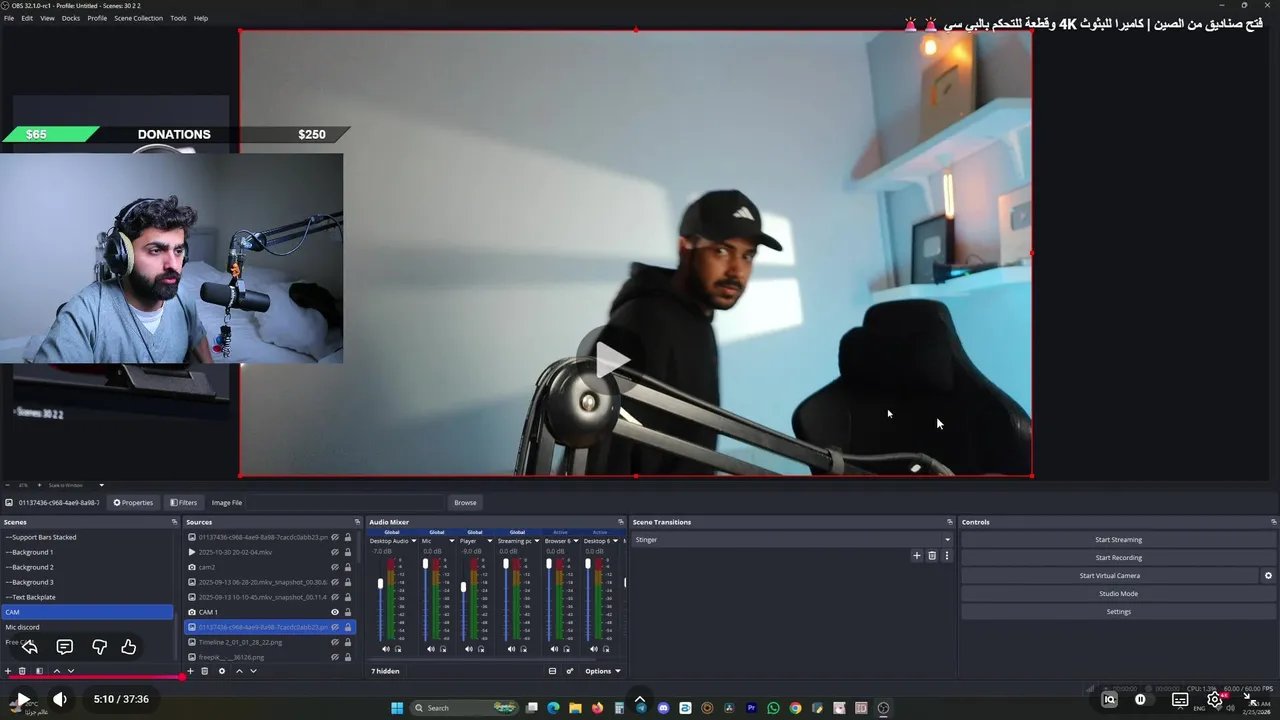Toggle monitoring icon for Desktop 6 channel
This screenshot has height=720, width=1280.
(x=606, y=649)
